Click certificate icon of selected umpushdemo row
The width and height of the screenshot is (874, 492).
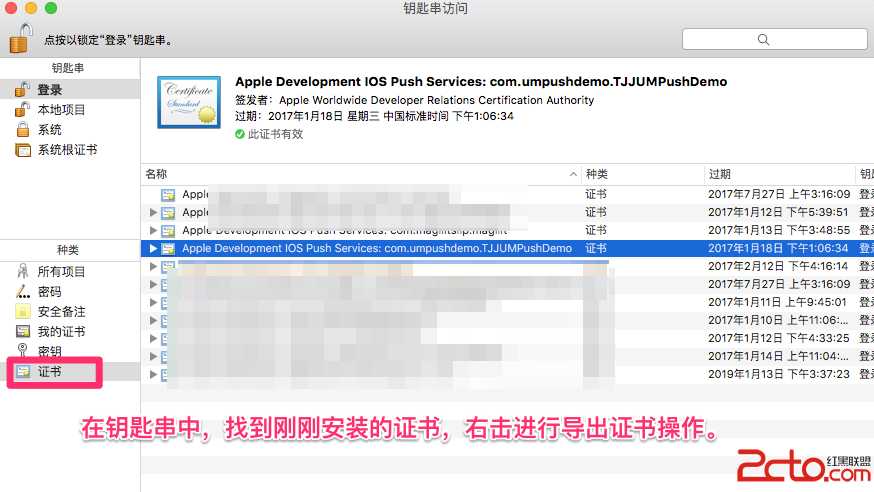[x=168, y=249]
